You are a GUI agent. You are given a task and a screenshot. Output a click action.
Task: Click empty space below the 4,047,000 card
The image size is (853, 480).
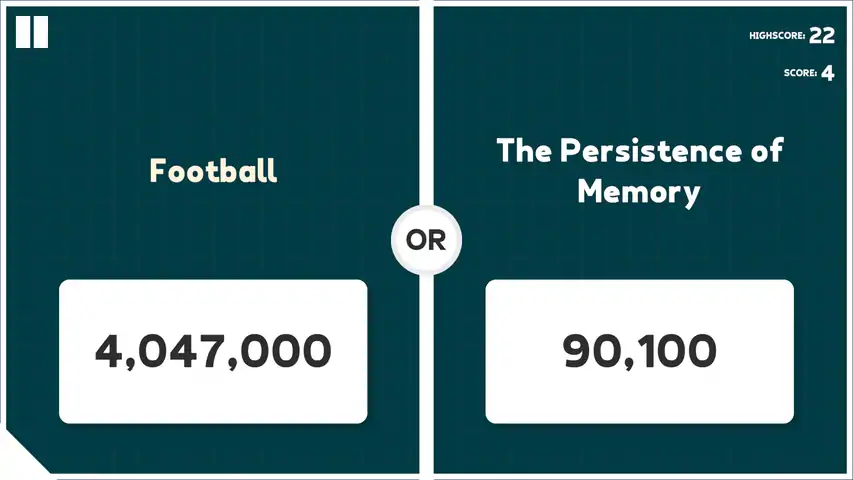tap(213, 447)
